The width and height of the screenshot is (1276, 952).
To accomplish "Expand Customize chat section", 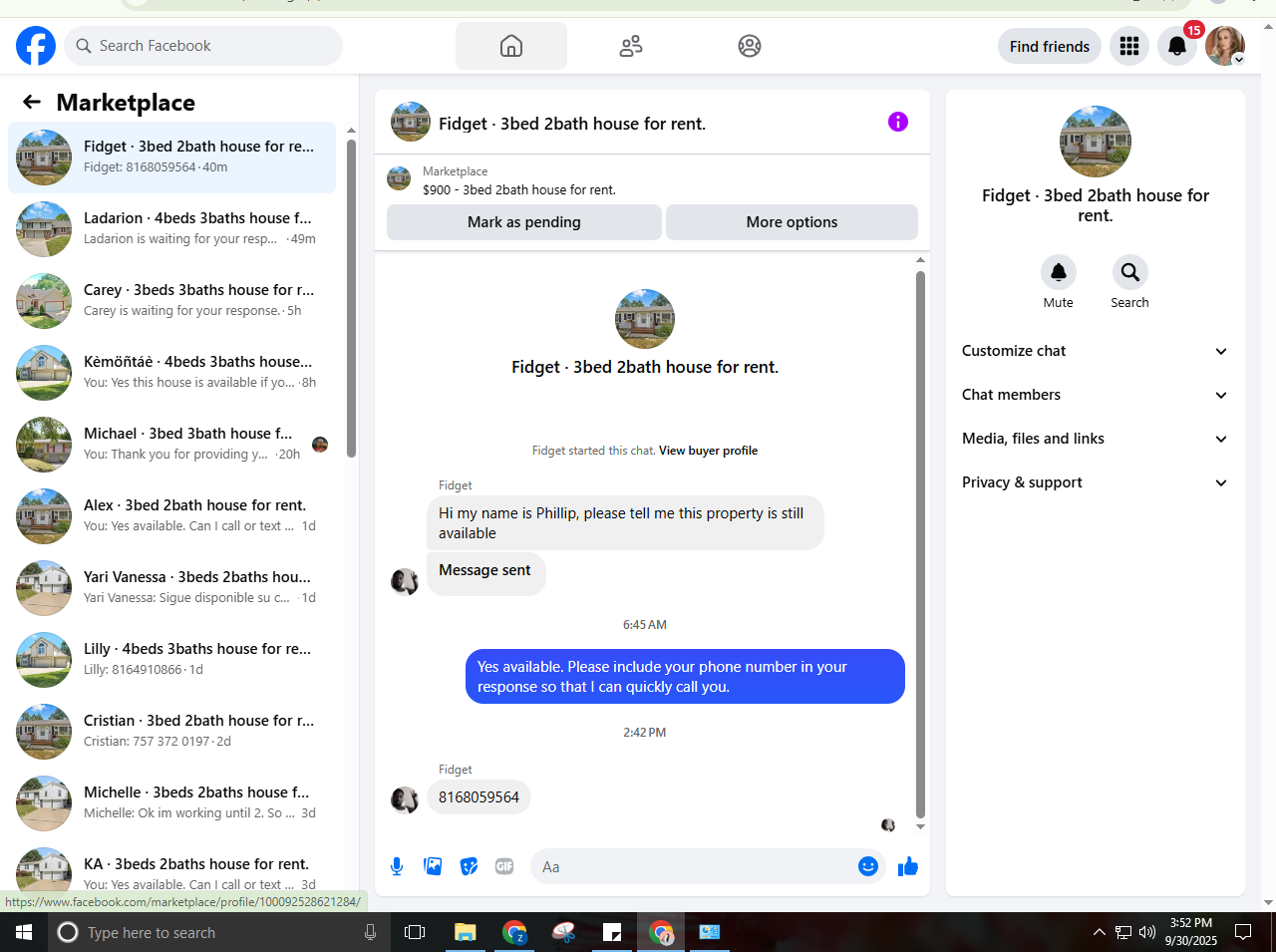I will 1096,351.
